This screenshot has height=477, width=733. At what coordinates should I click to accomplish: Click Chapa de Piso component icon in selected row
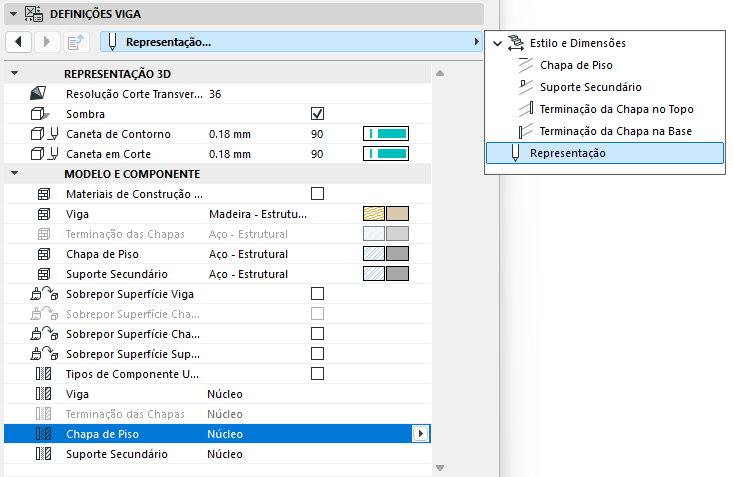(x=43, y=434)
